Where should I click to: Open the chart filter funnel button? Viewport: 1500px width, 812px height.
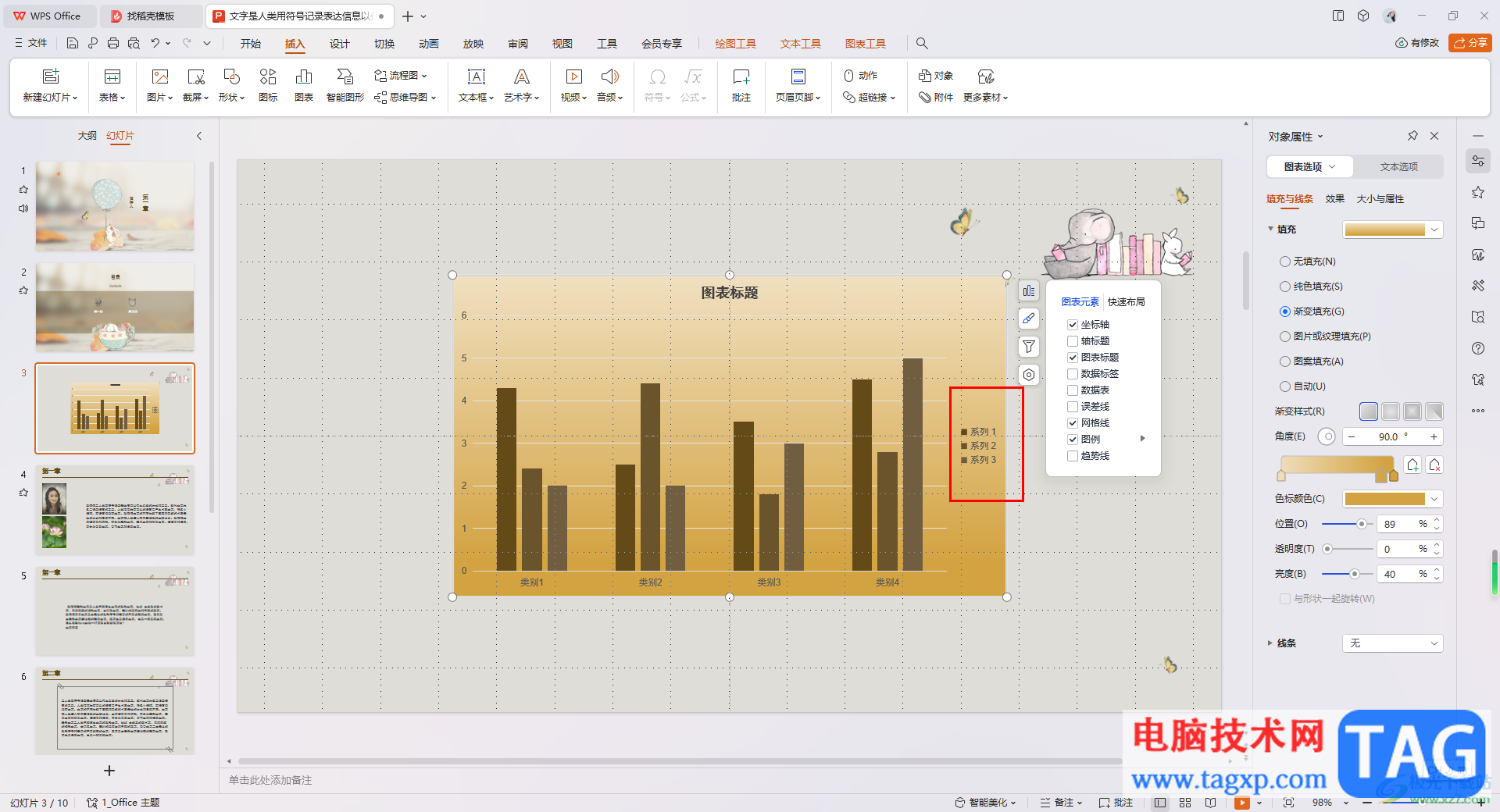1029,347
